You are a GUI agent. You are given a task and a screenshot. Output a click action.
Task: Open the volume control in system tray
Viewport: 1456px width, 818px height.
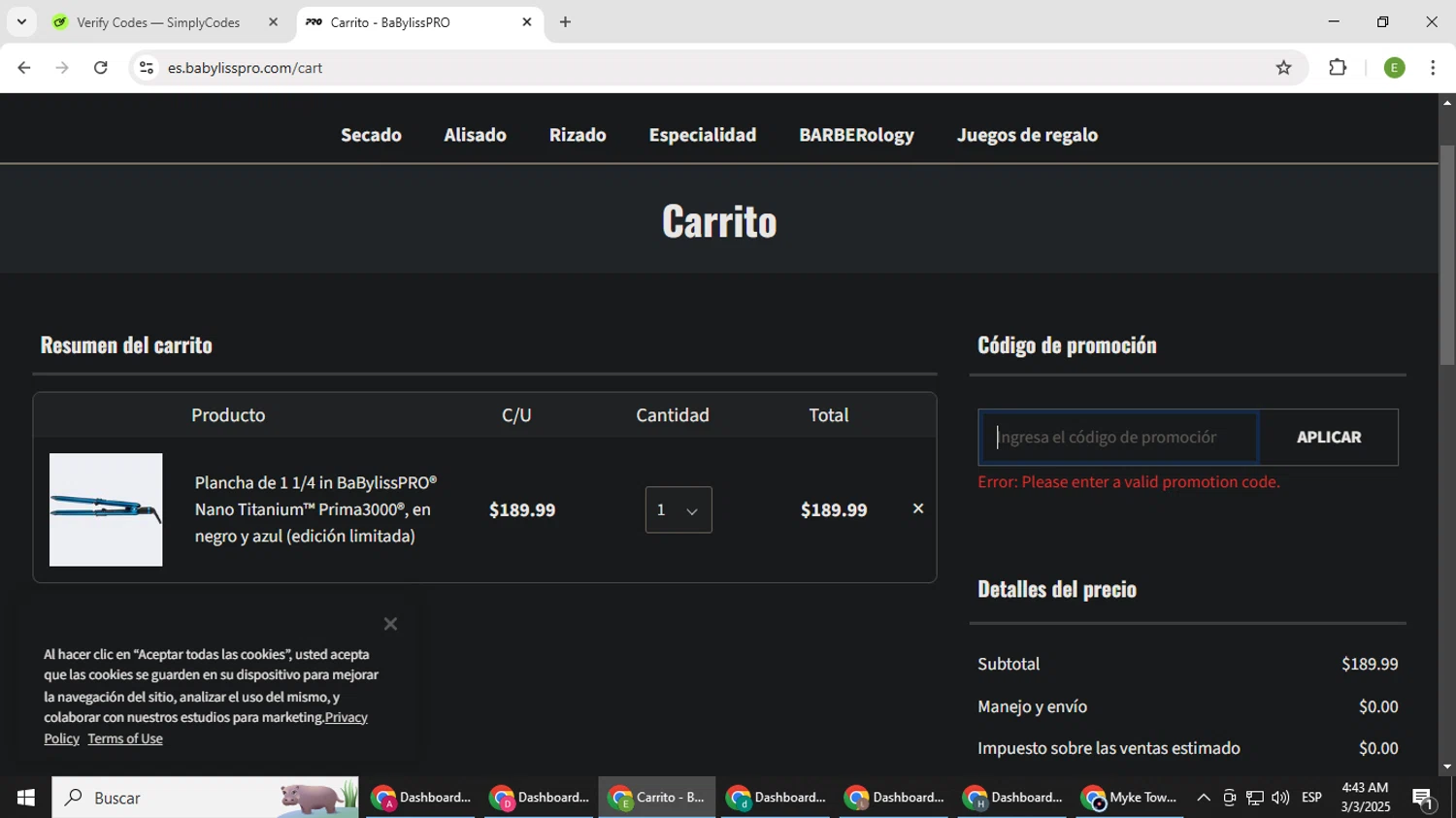[x=1280, y=798]
